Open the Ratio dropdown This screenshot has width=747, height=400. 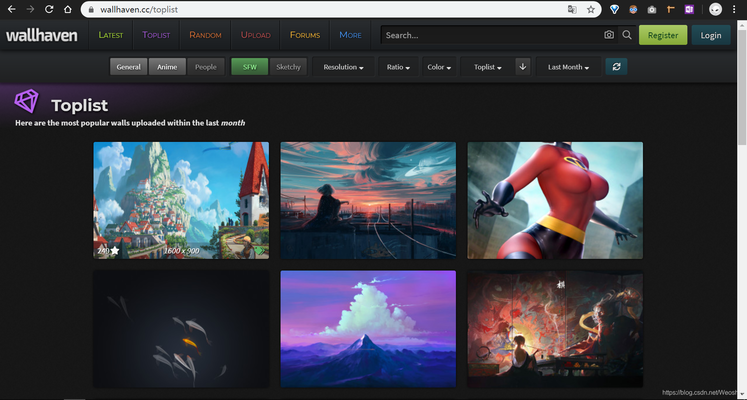pyautogui.click(x=399, y=67)
